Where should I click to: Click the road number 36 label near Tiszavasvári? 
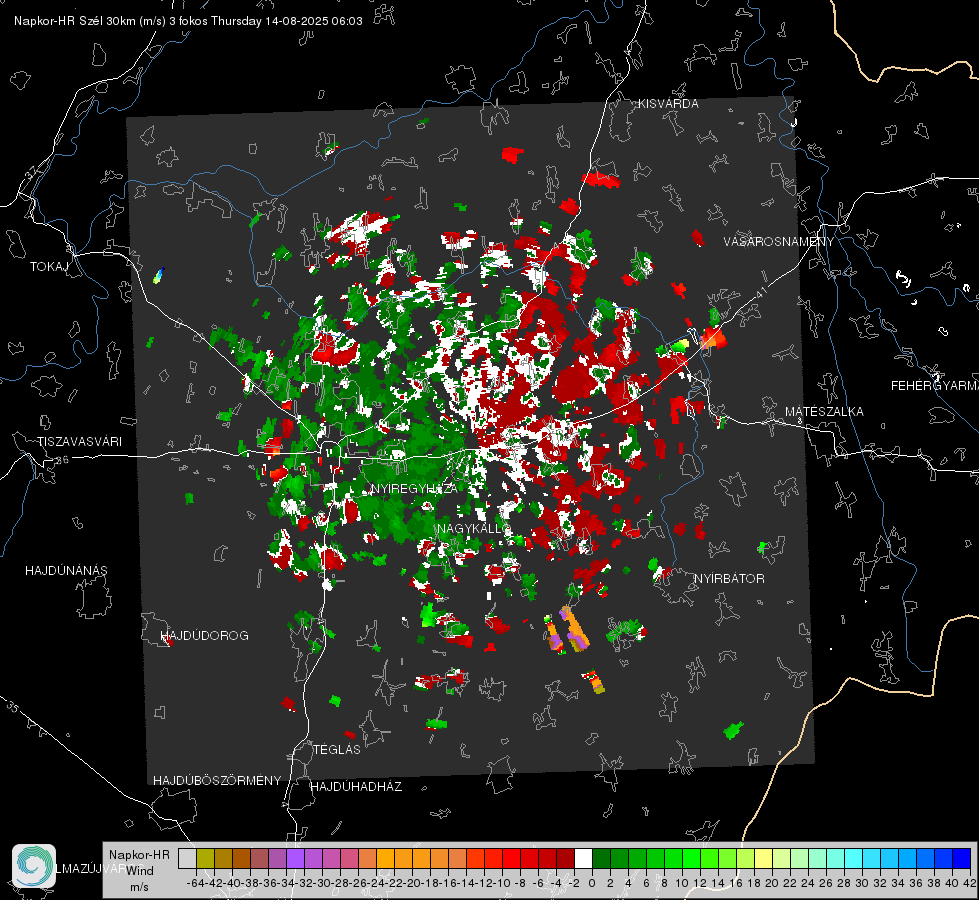62,460
